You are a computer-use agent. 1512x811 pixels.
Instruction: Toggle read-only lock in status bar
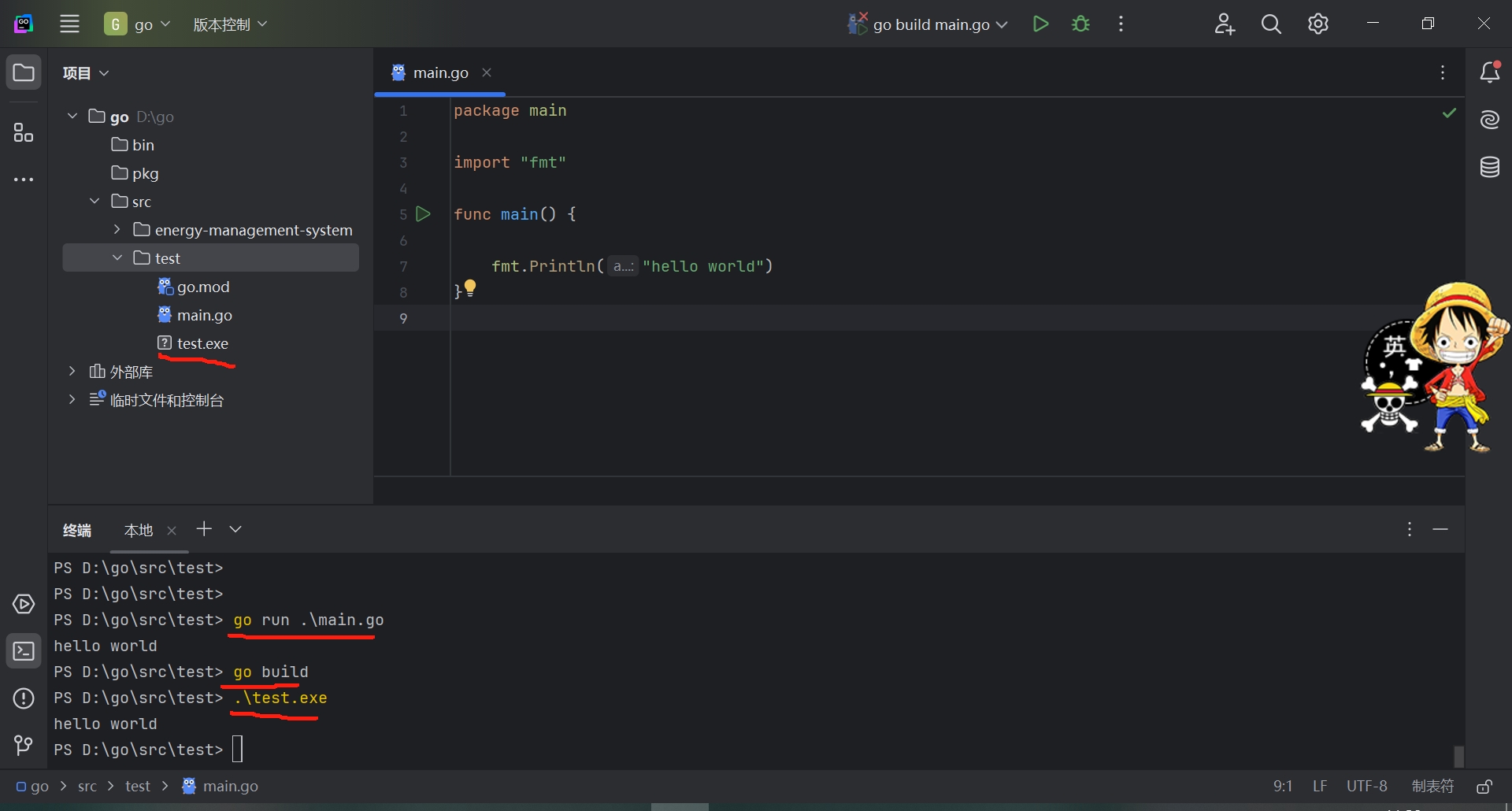coord(1484,787)
